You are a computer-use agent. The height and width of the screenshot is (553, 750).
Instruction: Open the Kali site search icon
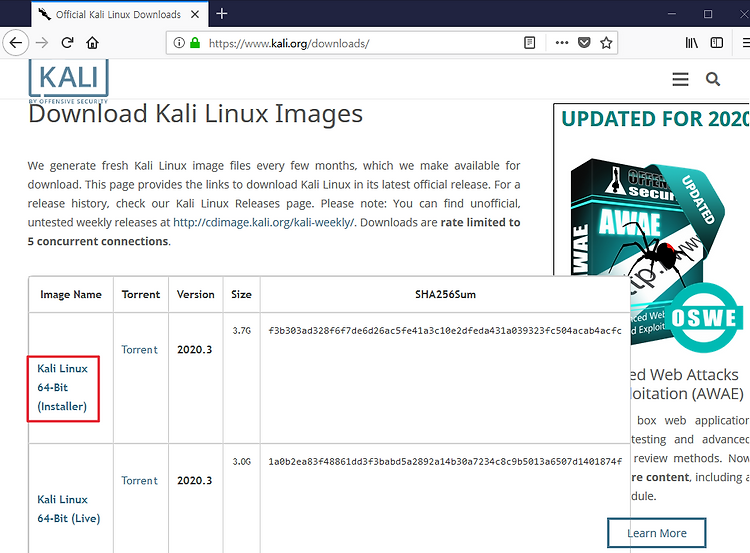(713, 79)
